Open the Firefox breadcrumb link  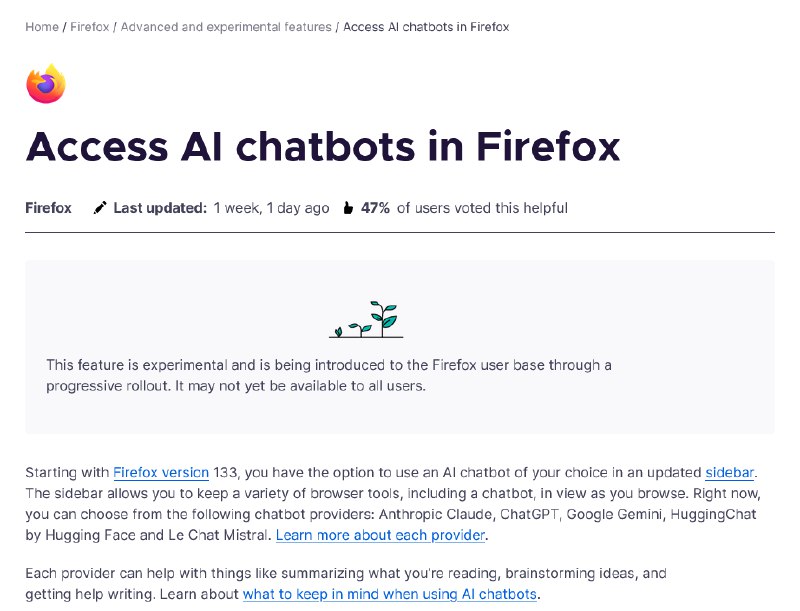coord(89,27)
